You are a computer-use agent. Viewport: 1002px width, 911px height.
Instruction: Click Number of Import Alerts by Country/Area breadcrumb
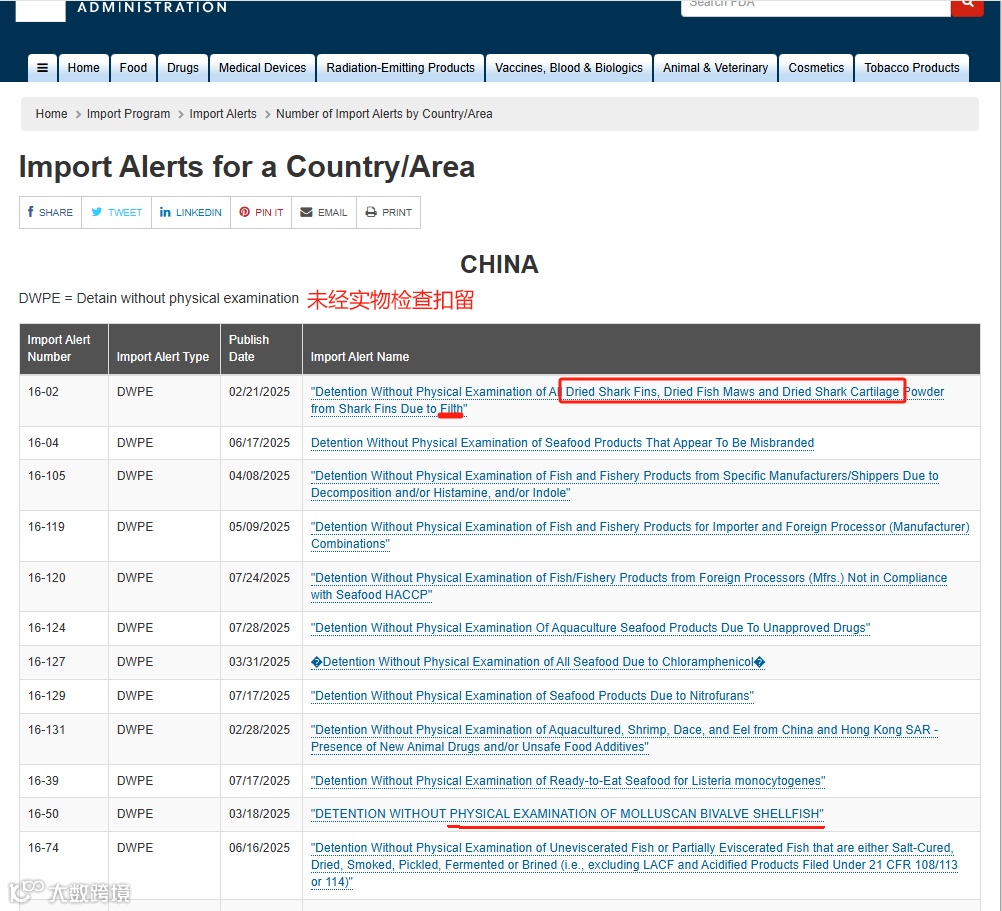pyautogui.click(x=384, y=114)
